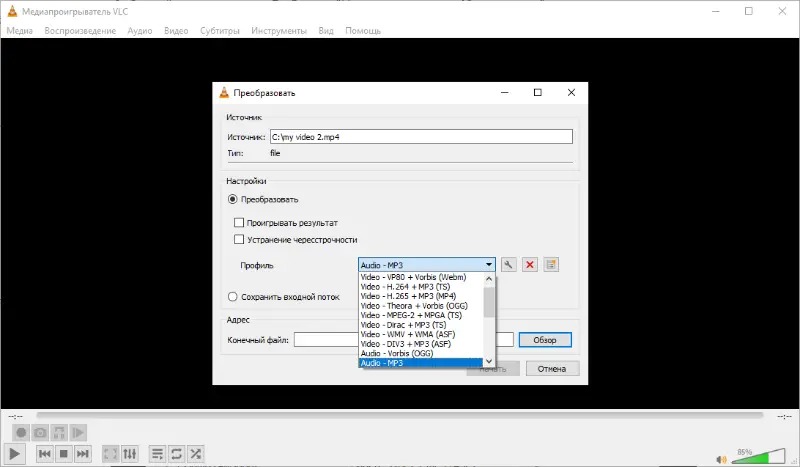Choose Video - Dirac + MP3 (TS) profile

(420, 325)
